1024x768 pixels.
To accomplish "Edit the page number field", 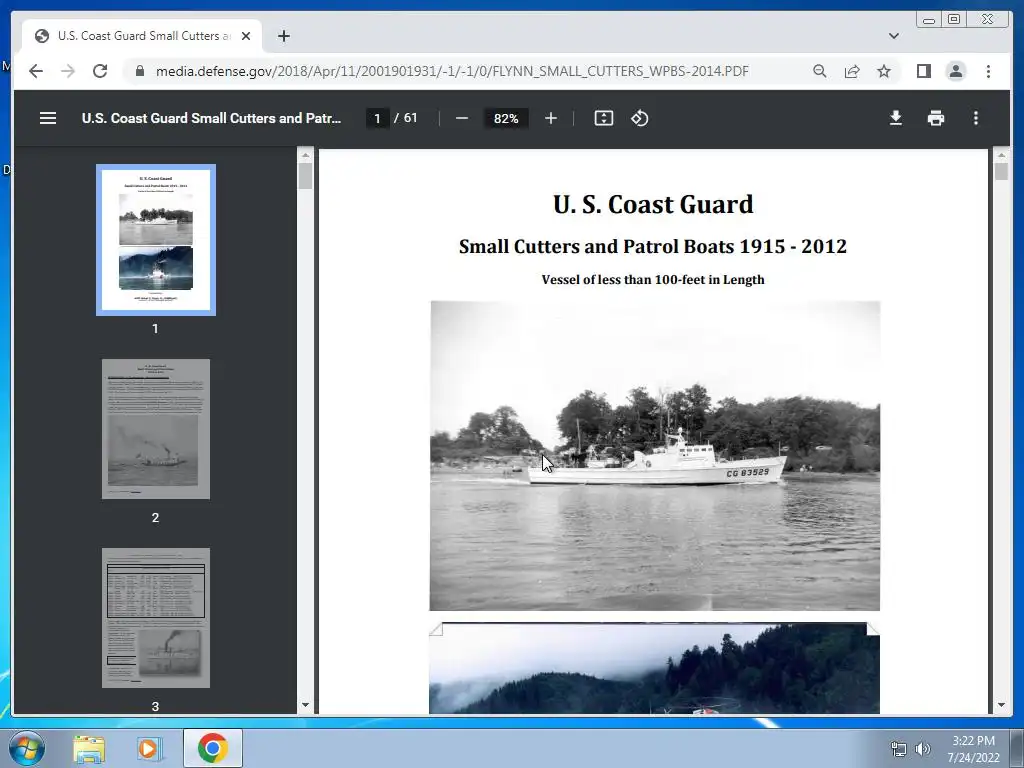I will pos(377,118).
